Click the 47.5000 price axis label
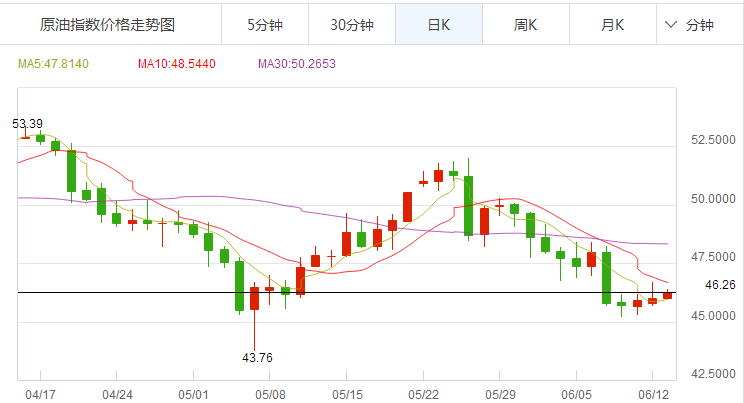The width and height of the screenshot is (744, 403). pos(713,257)
